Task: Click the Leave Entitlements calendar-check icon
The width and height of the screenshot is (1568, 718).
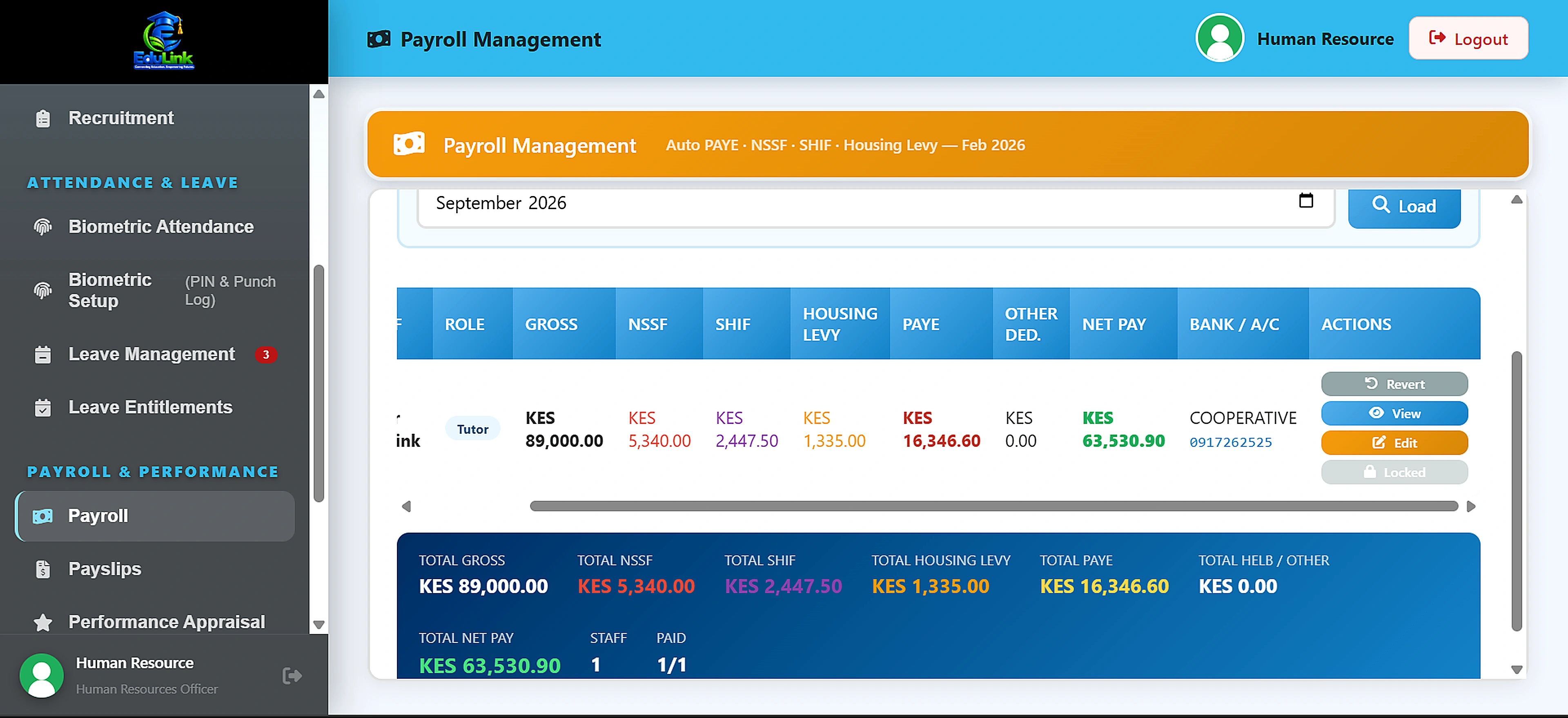Action: click(x=42, y=408)
